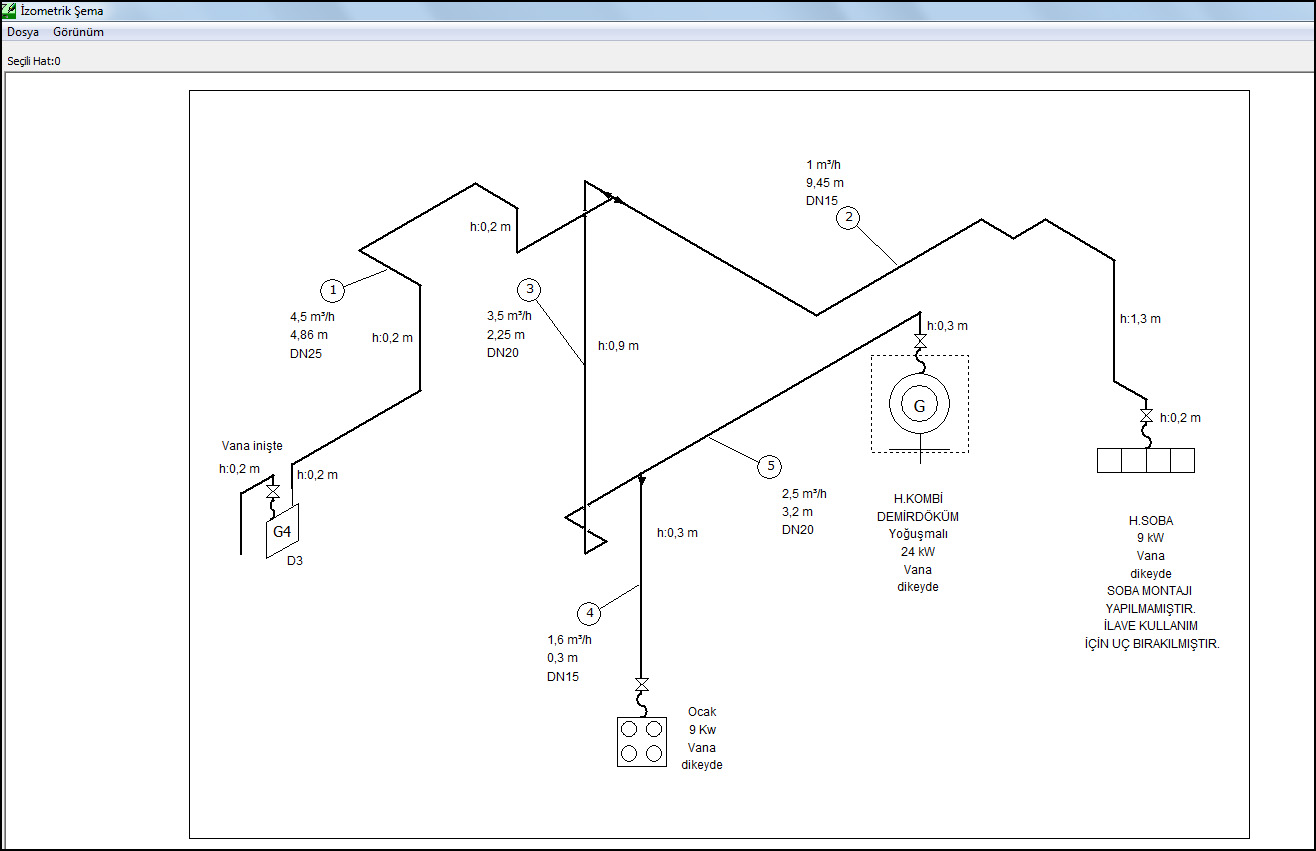Click the '4,5 m³/h' flow label
The width and height of the screenshot is (1316, 851).
coord(312,317)
